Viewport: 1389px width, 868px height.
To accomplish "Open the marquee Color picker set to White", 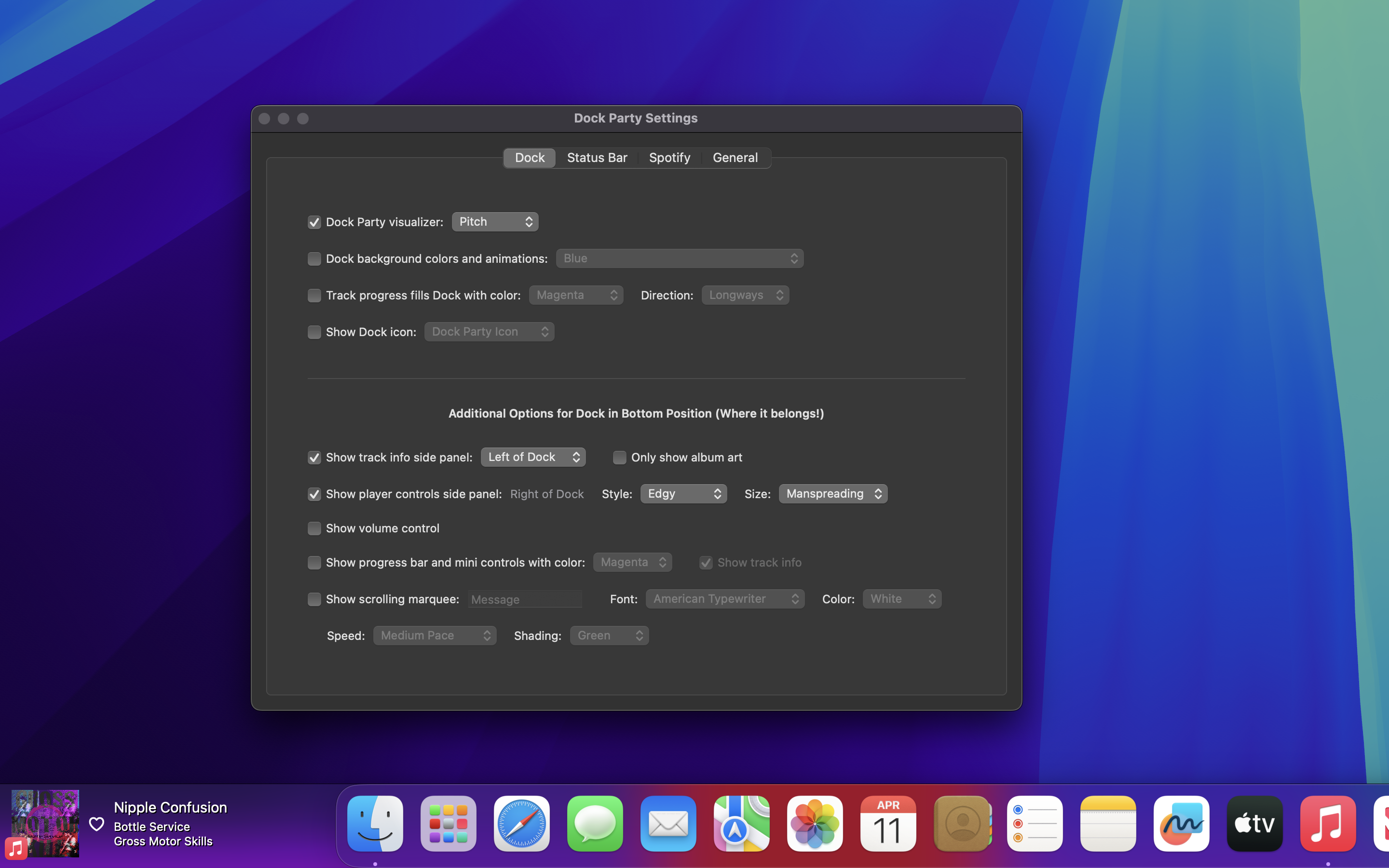I will coord(901,598).
